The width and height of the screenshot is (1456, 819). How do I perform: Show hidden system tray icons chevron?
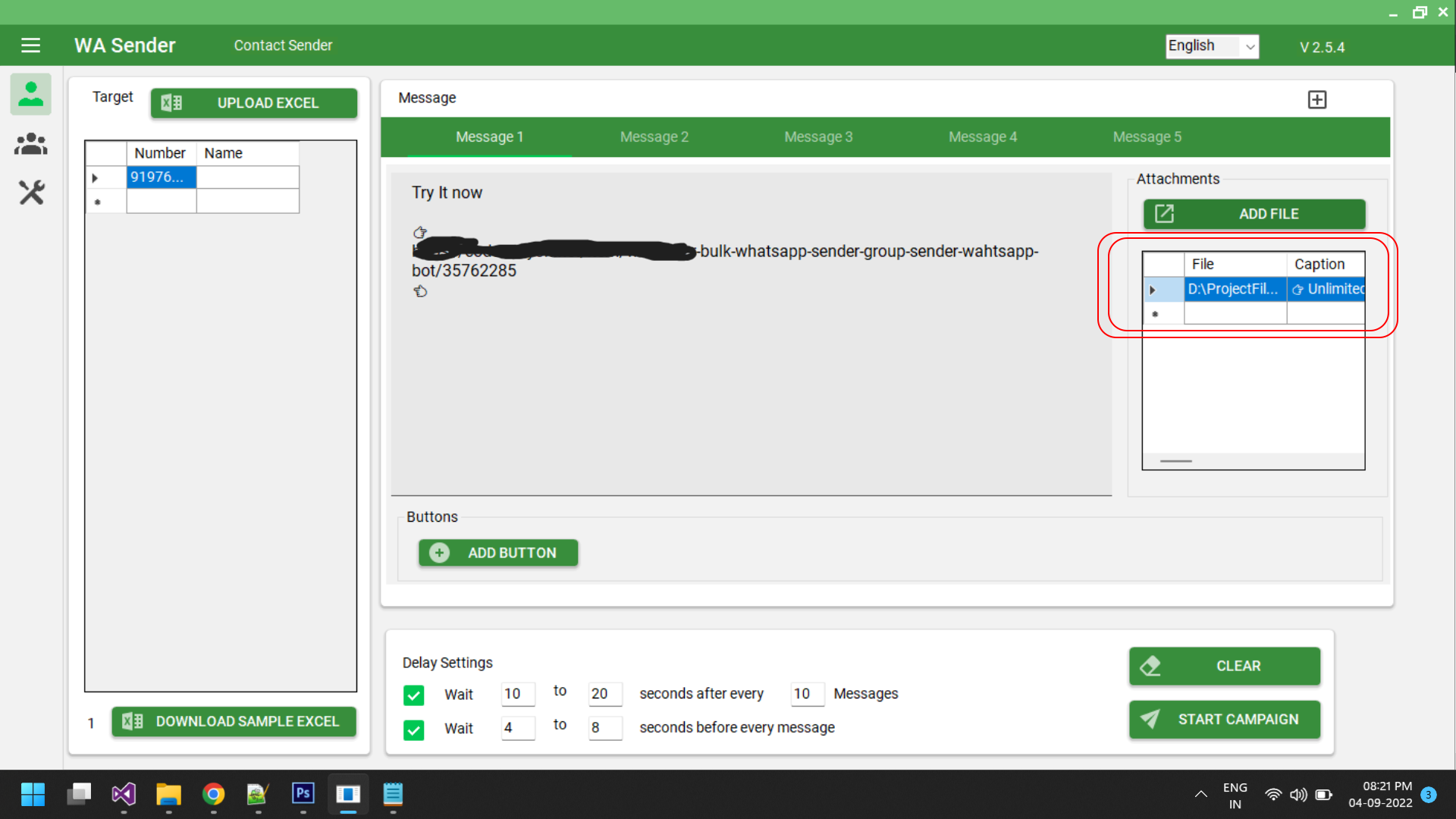coord(1200,795)
